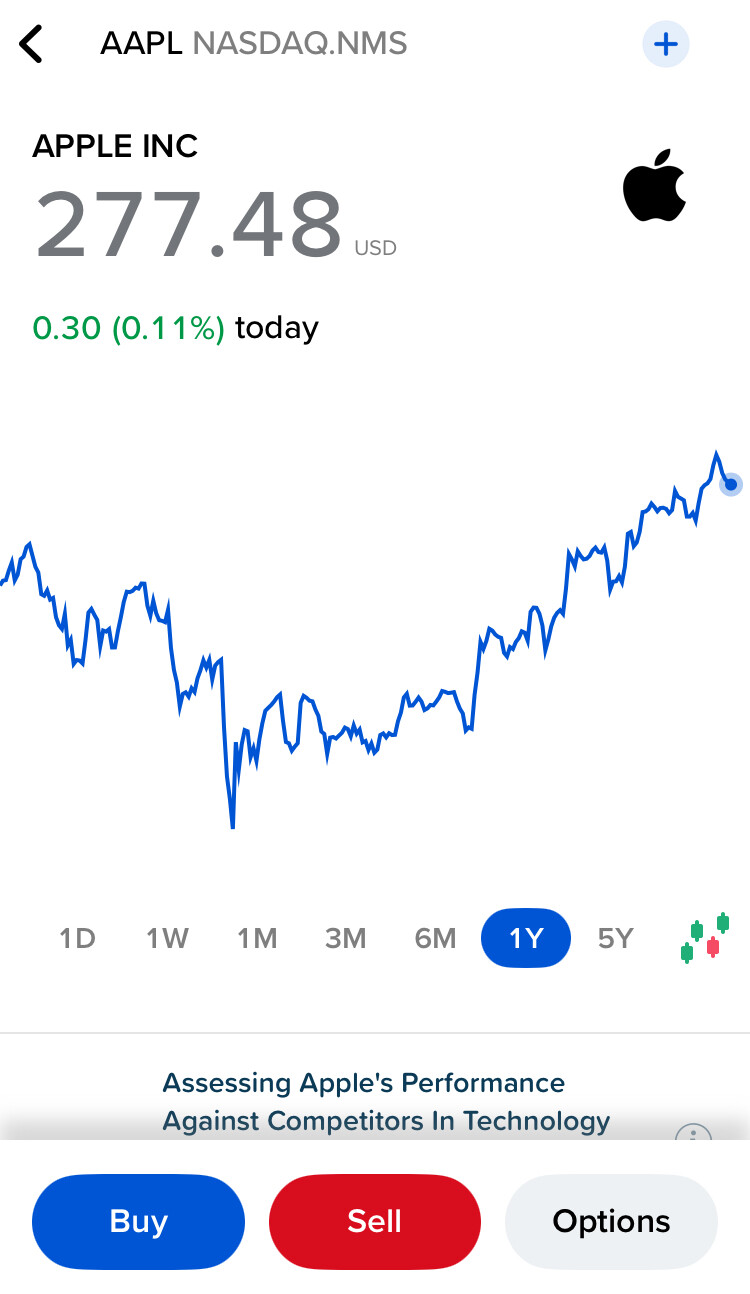Viewport: 750px width, 1294px height.
Task: Select the 1D chart range
Action: (x=77, y=938)
